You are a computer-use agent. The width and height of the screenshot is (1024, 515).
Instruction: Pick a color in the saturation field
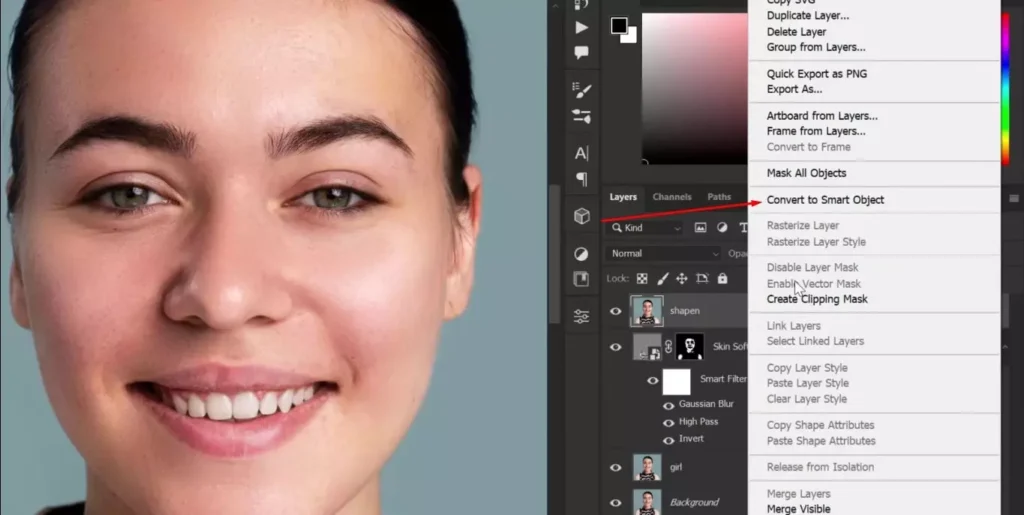[x=695, y=88]
